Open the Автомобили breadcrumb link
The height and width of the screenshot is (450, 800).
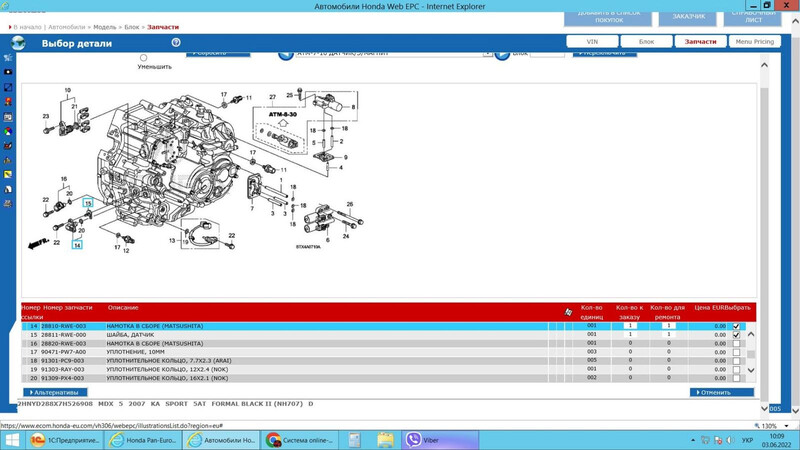click(66, 27)
